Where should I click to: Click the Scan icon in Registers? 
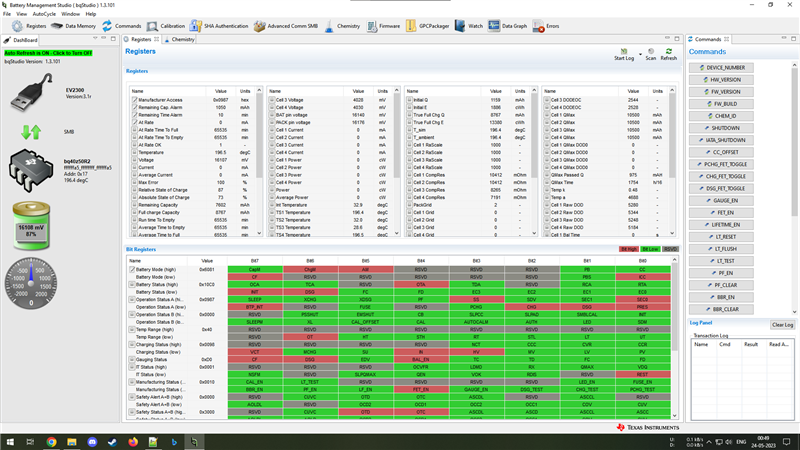coord(651,52)
